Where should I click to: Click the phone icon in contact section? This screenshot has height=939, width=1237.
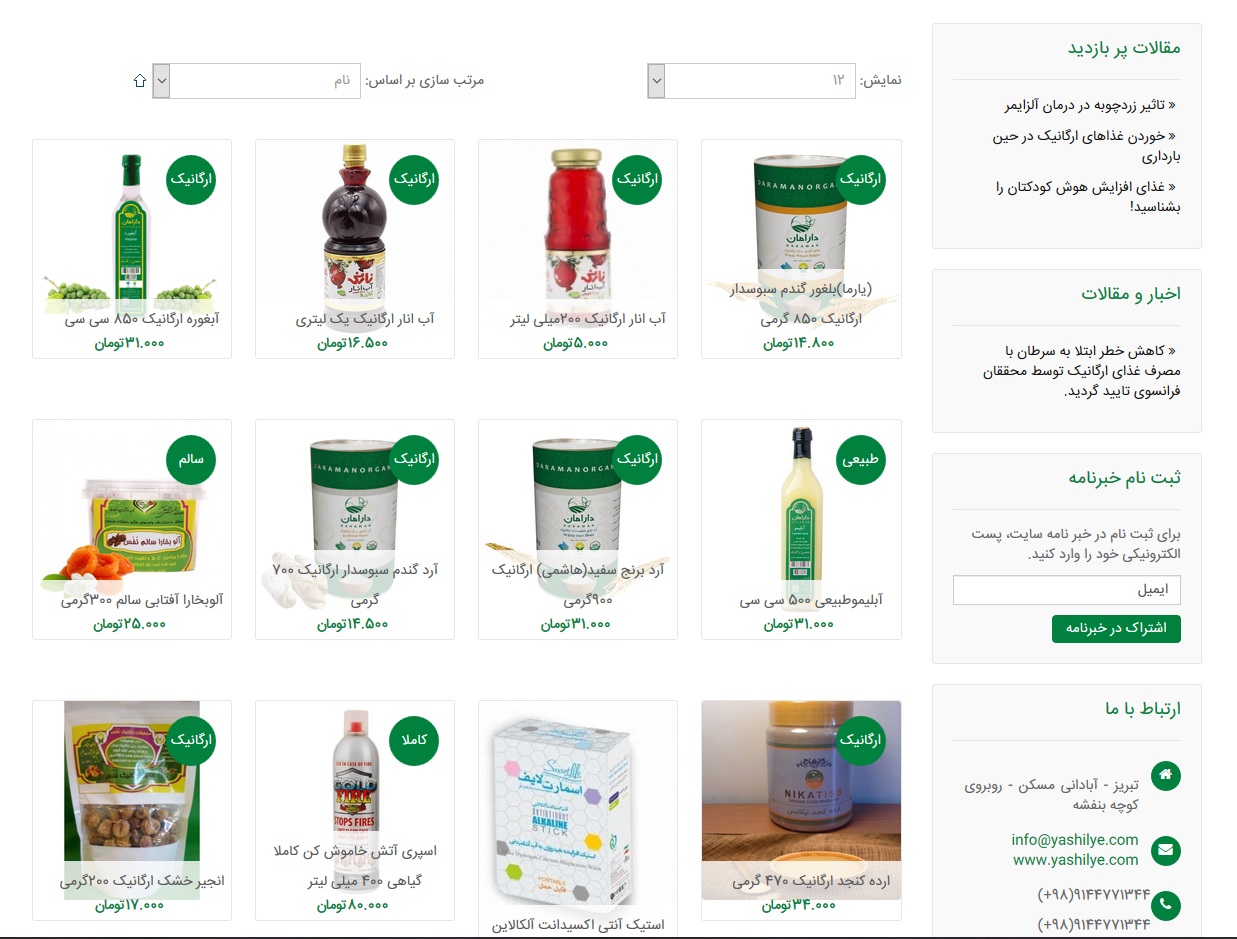pyautogui.click(x=1166, y=905)
